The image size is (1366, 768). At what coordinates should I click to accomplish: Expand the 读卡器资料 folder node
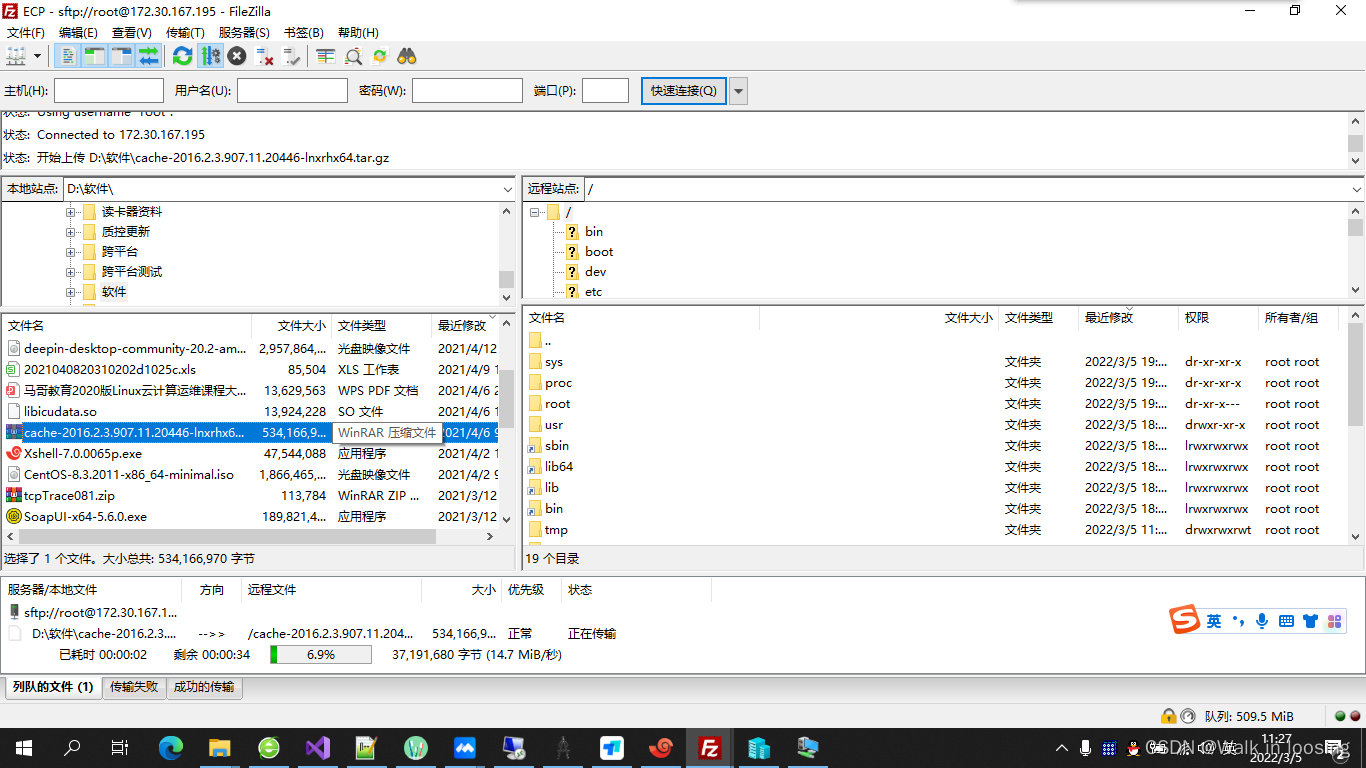71,212
